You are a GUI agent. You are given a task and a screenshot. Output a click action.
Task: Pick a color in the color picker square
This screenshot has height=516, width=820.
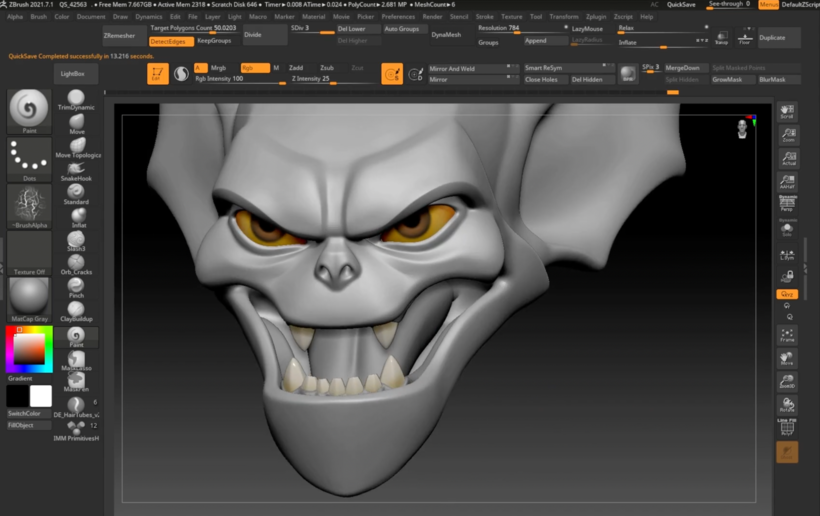click(29, 349)
